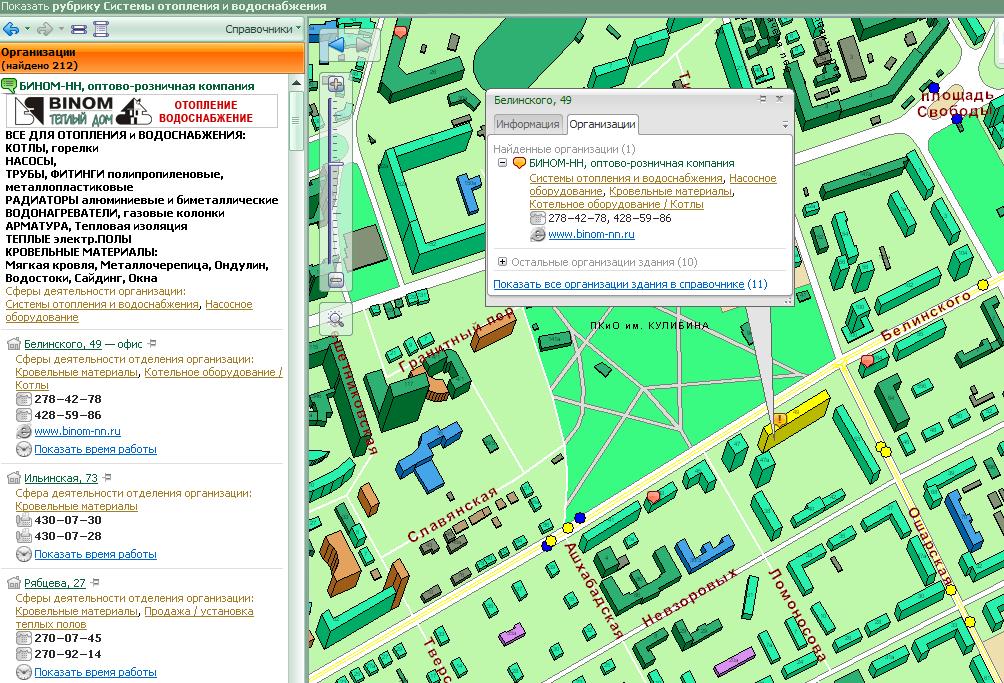1004x683 pixels.
Task: Click the pin icon after Рябцева, 27
Action: [x=95, y=583]
